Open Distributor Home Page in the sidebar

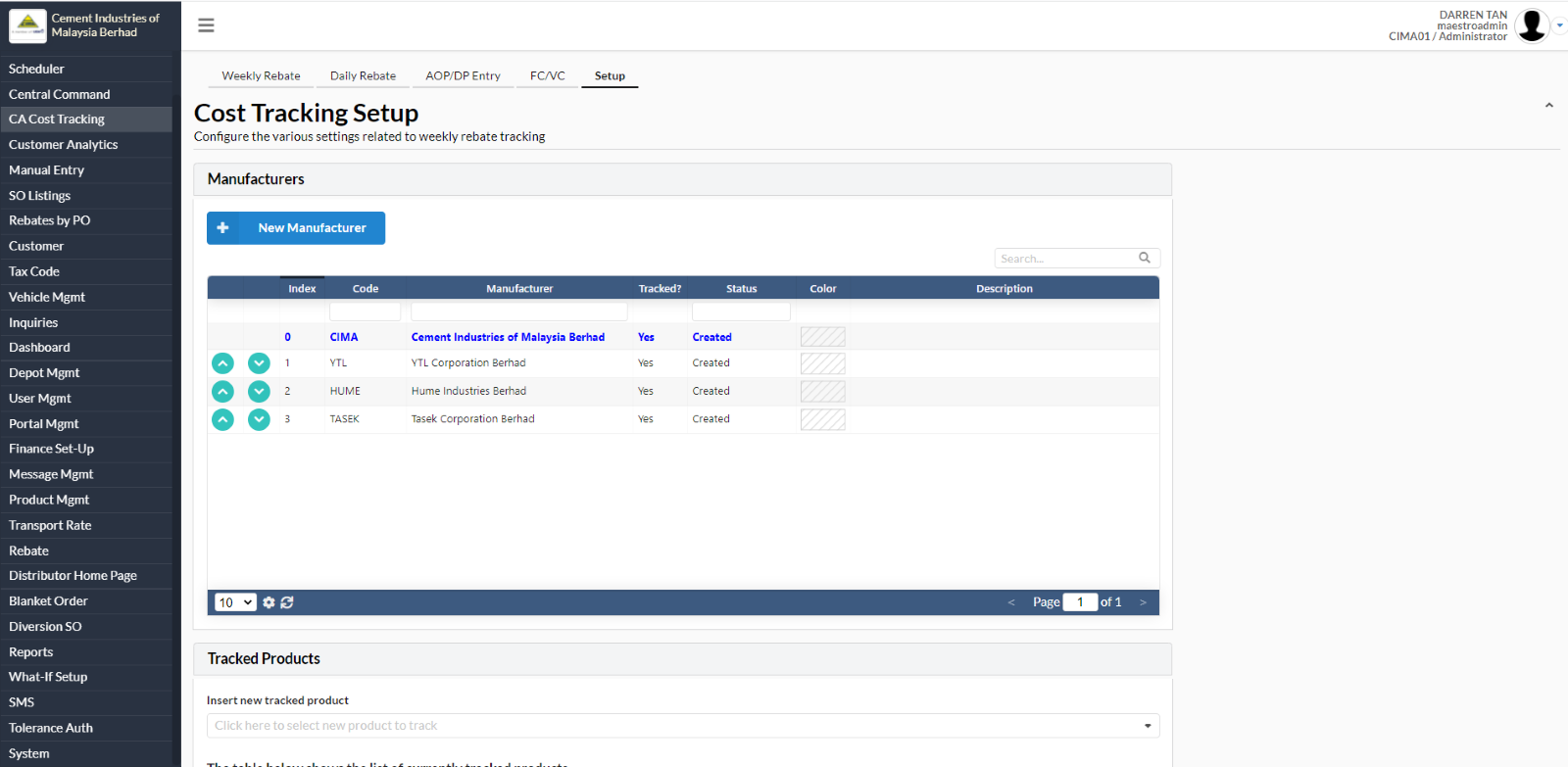(86, 575)
